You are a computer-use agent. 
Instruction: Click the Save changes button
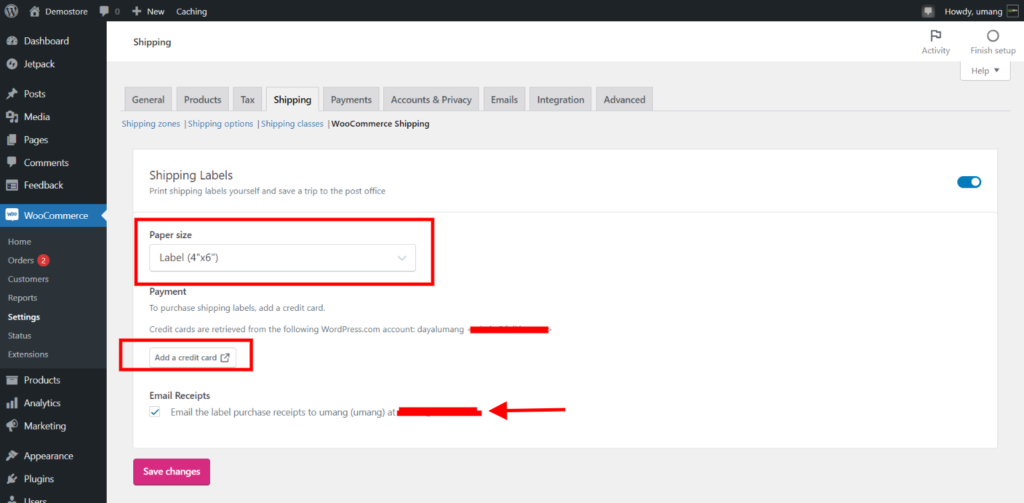coord(172,472)
